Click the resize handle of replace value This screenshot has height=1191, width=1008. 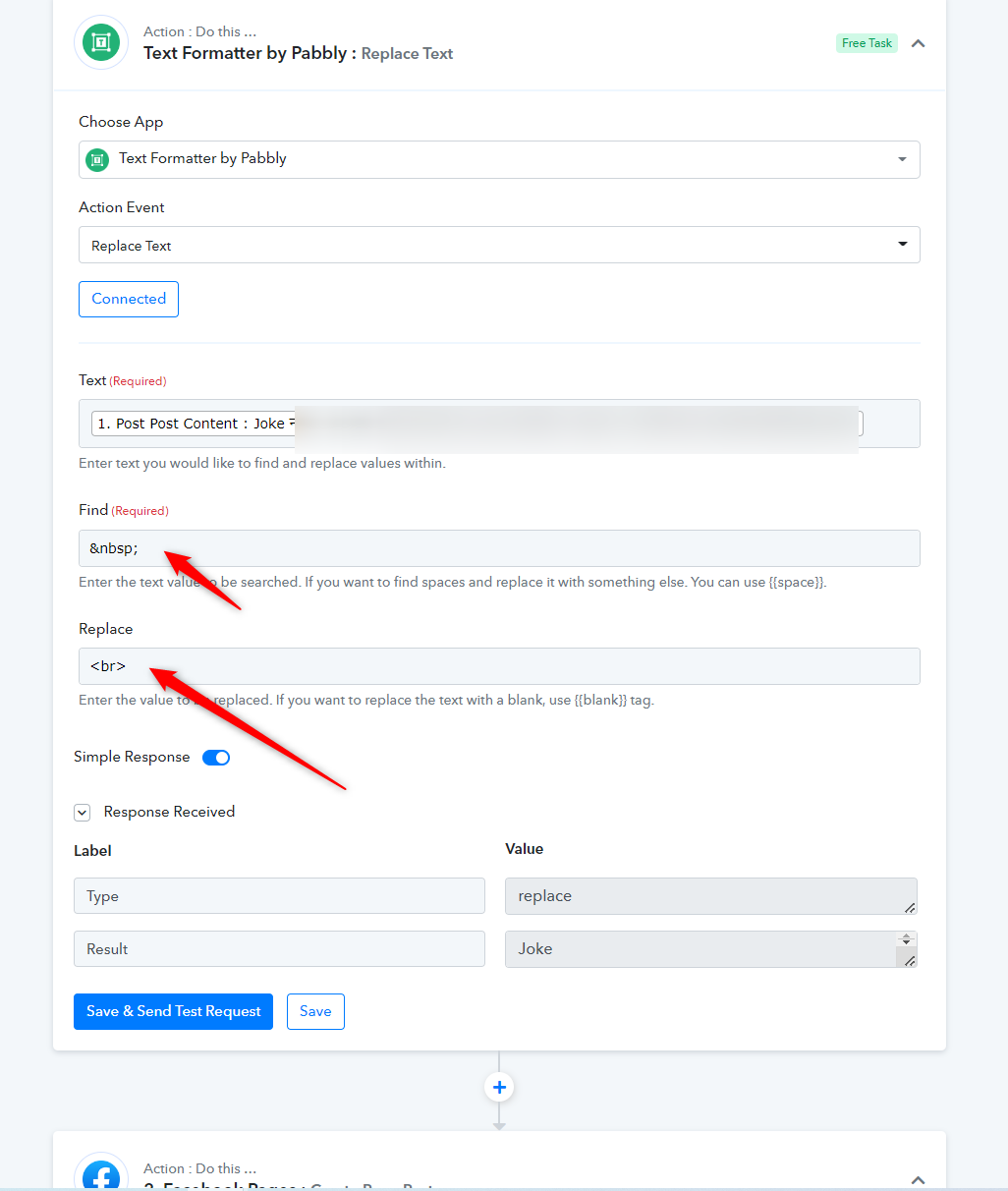[910, 908]
